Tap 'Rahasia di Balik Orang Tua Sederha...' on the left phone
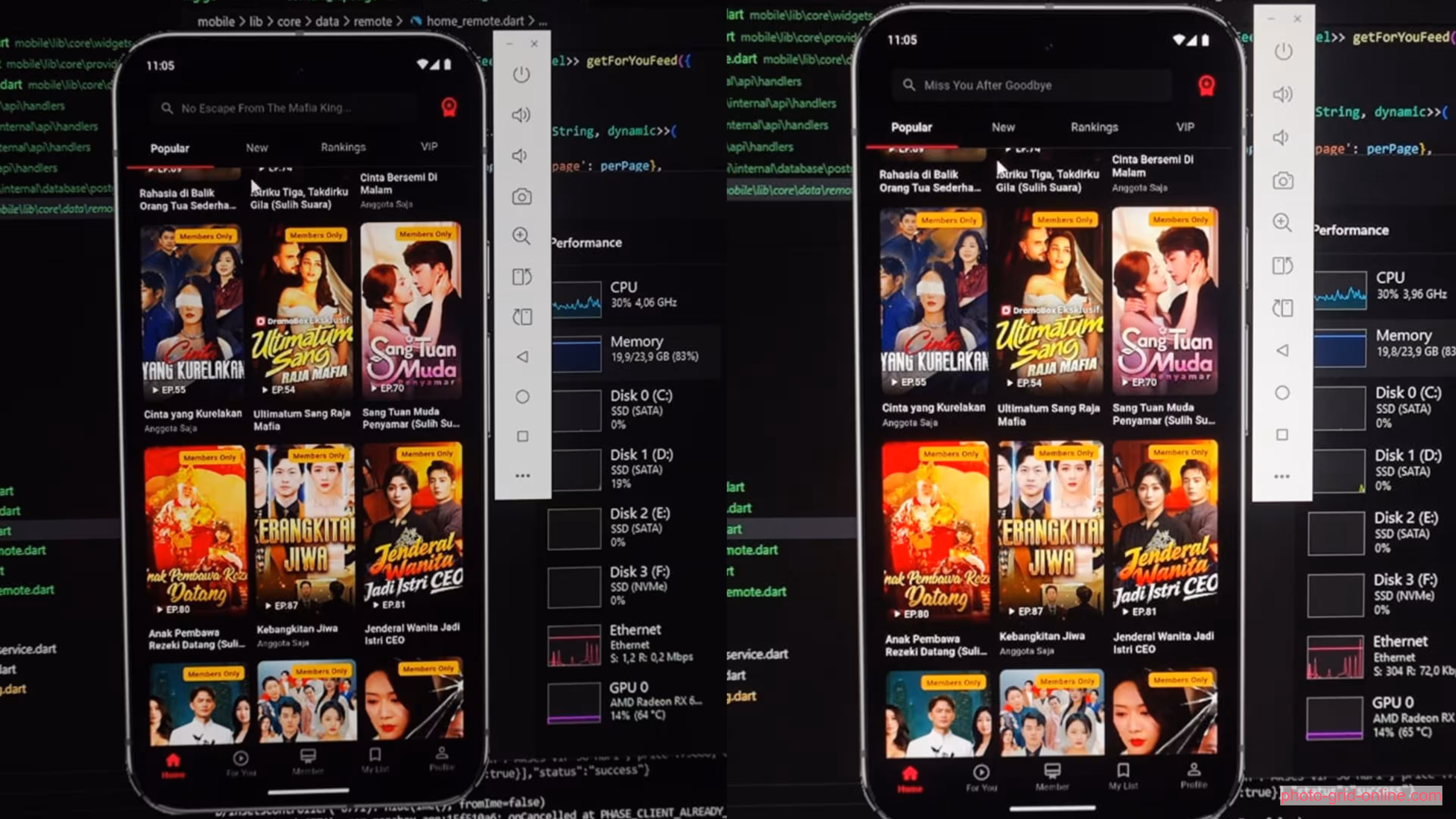This screenshot has width=1456, height=819. 188,199
